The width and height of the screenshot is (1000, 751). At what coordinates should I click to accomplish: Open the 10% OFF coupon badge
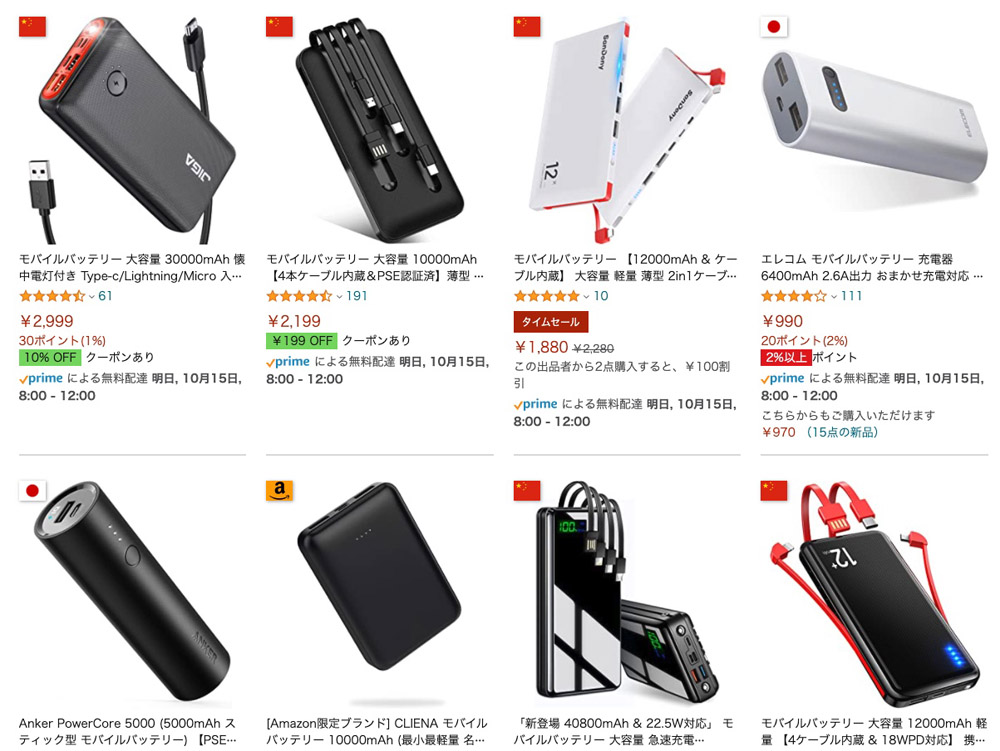[50, 357]
